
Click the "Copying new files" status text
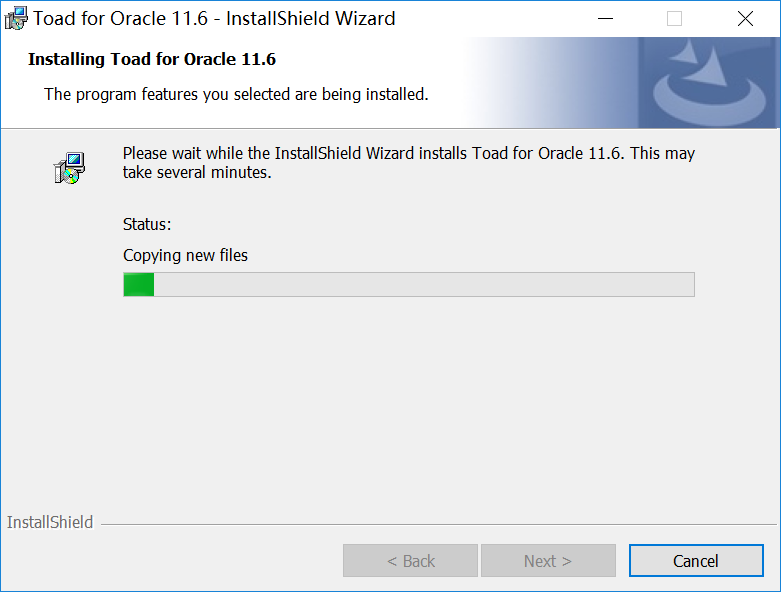point(185,255)
